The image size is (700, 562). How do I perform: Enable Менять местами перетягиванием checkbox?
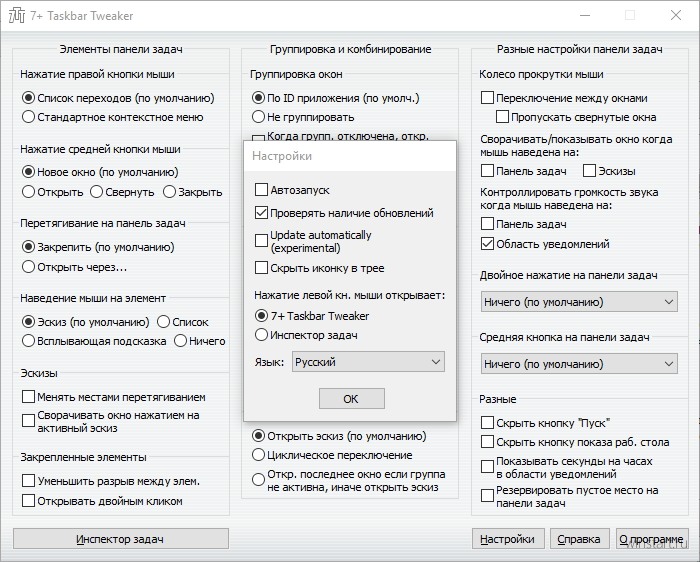[x=28, y=396]
